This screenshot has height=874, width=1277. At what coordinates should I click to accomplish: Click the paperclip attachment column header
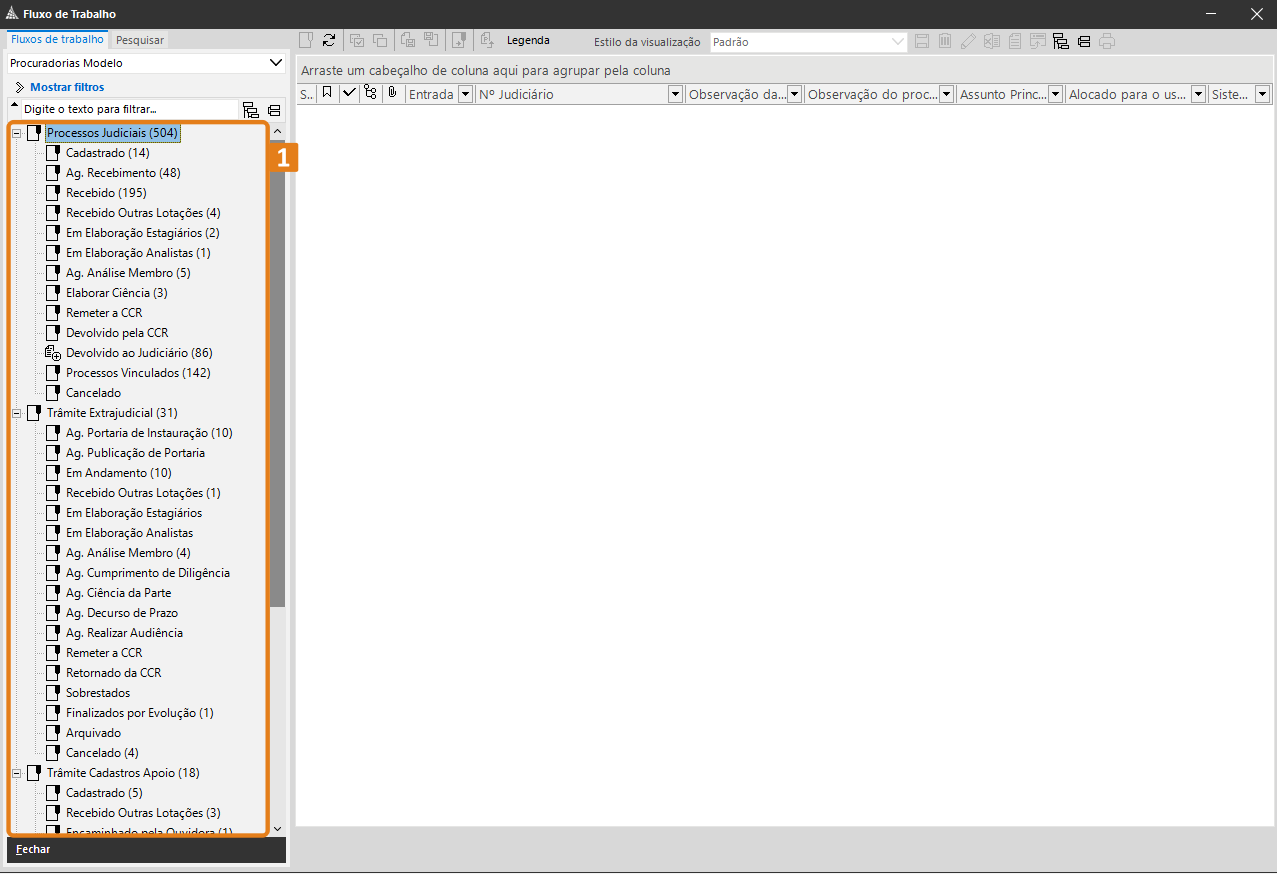click(393, 93)
